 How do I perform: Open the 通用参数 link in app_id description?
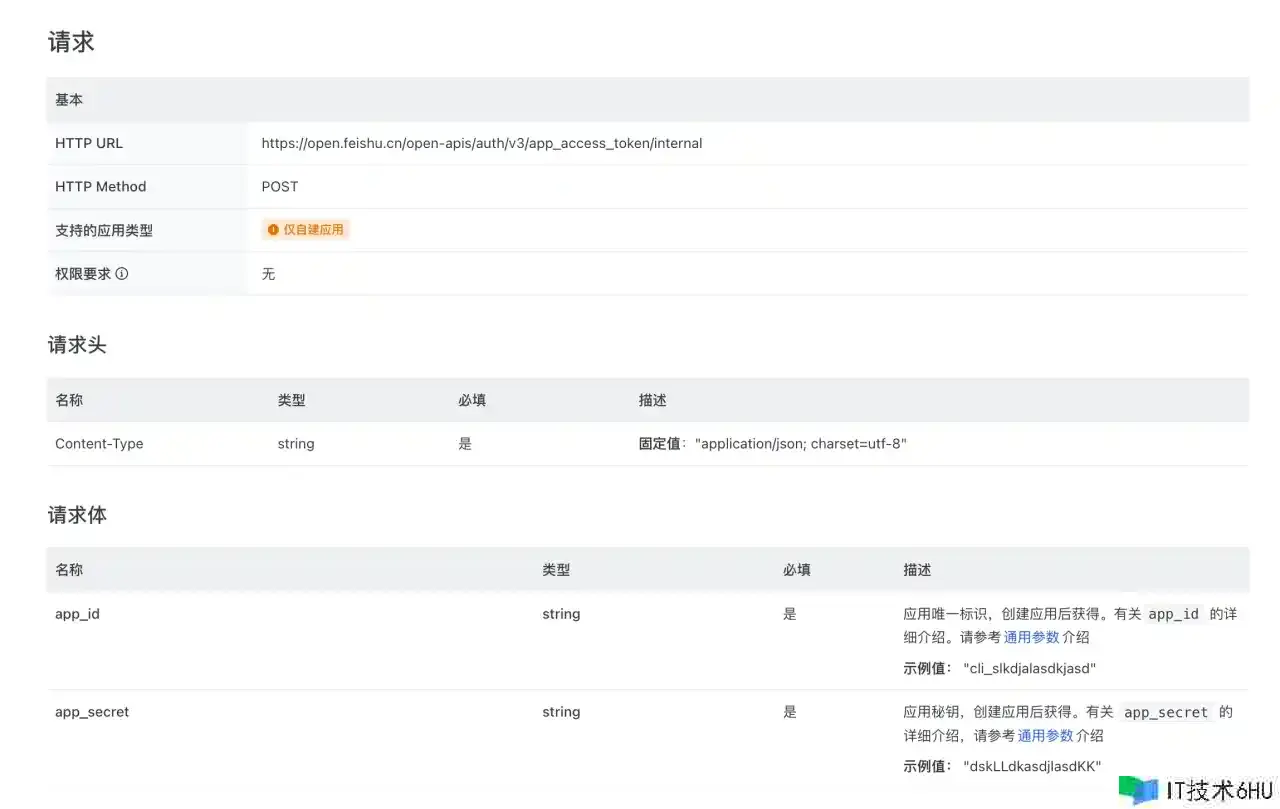click(x=1030, y=637)
